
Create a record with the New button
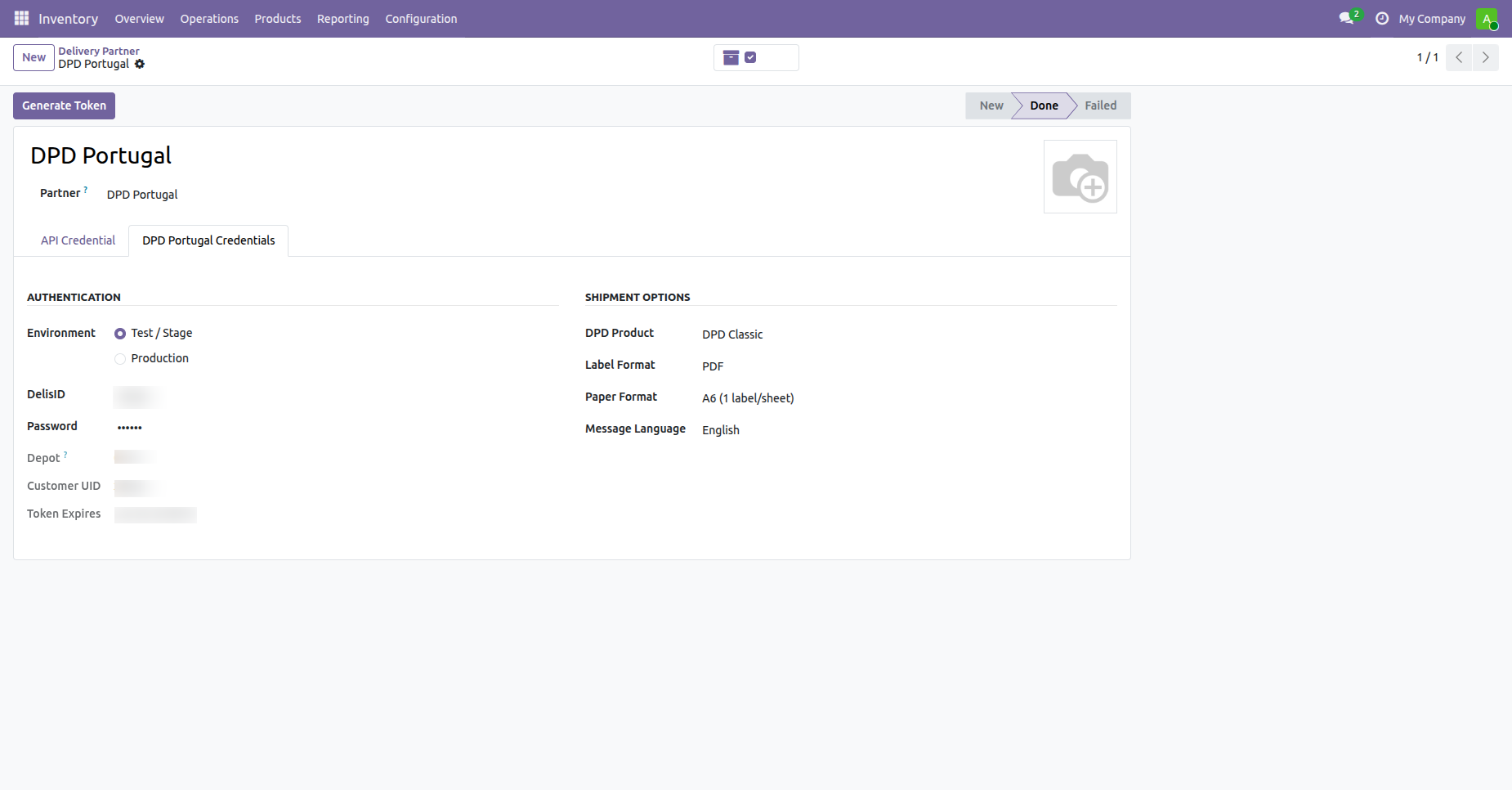[34, 57]
